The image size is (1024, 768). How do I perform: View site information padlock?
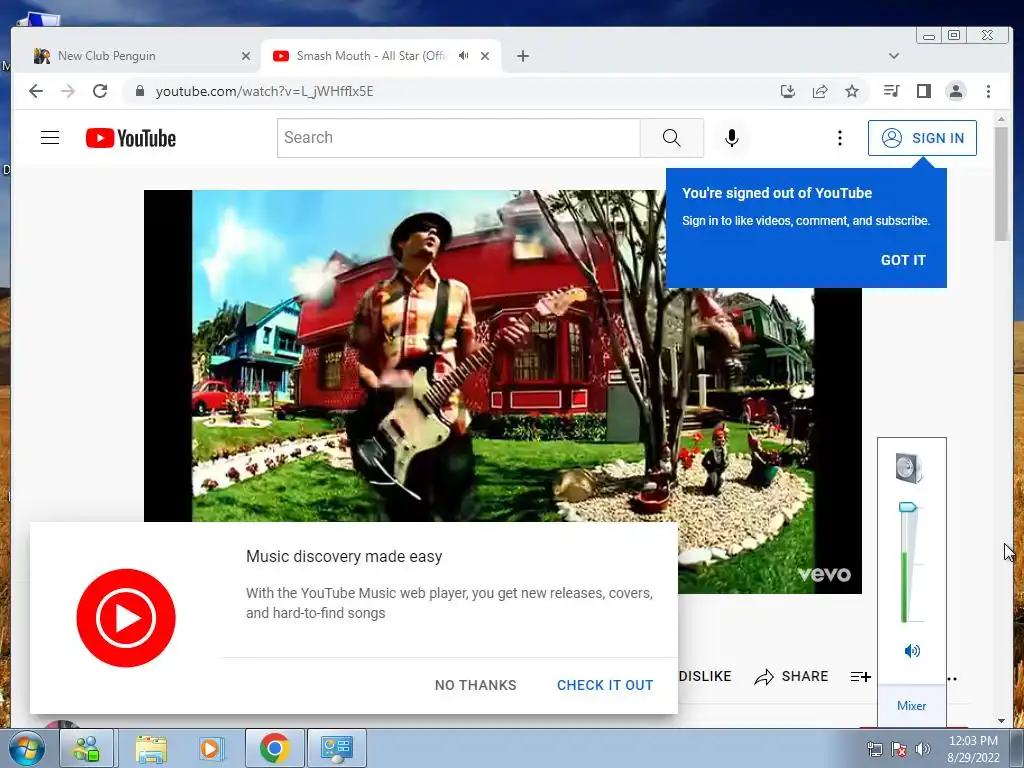click(x=139, y=91)
